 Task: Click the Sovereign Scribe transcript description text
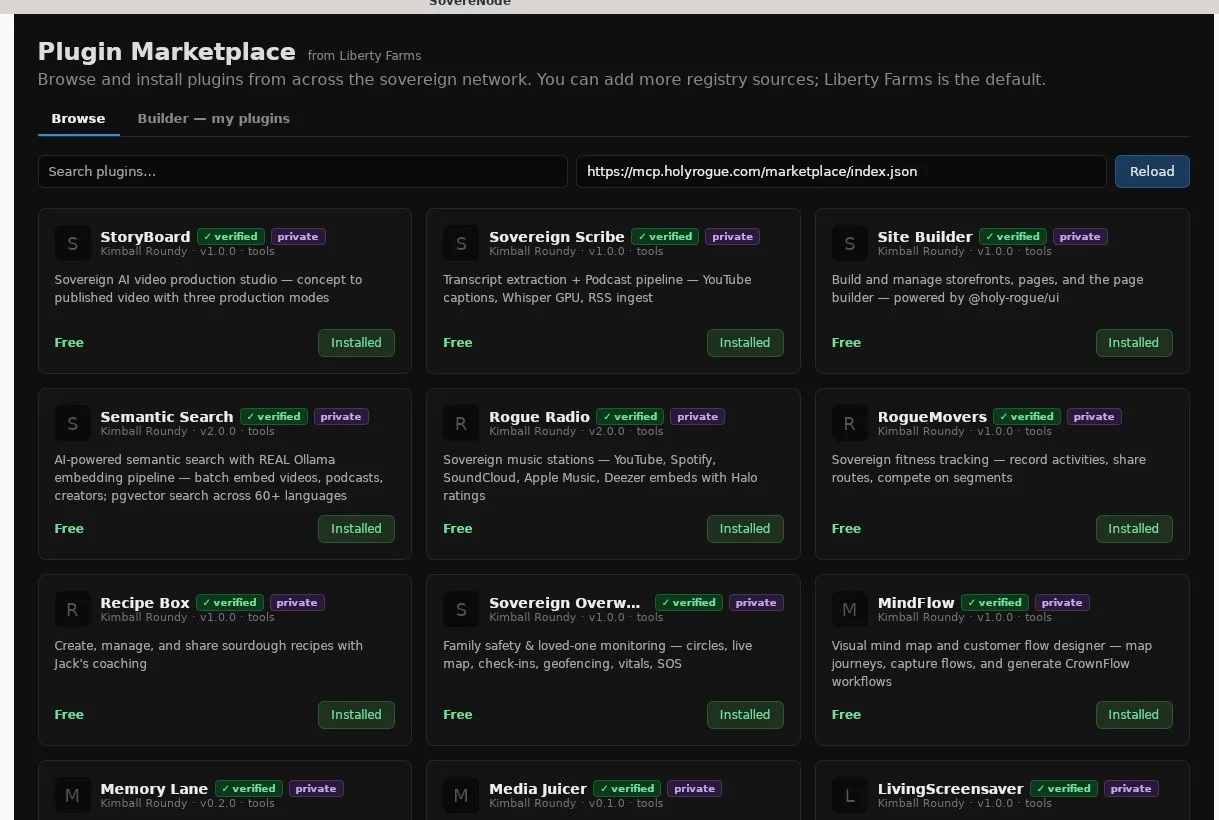tap(597, 289)
